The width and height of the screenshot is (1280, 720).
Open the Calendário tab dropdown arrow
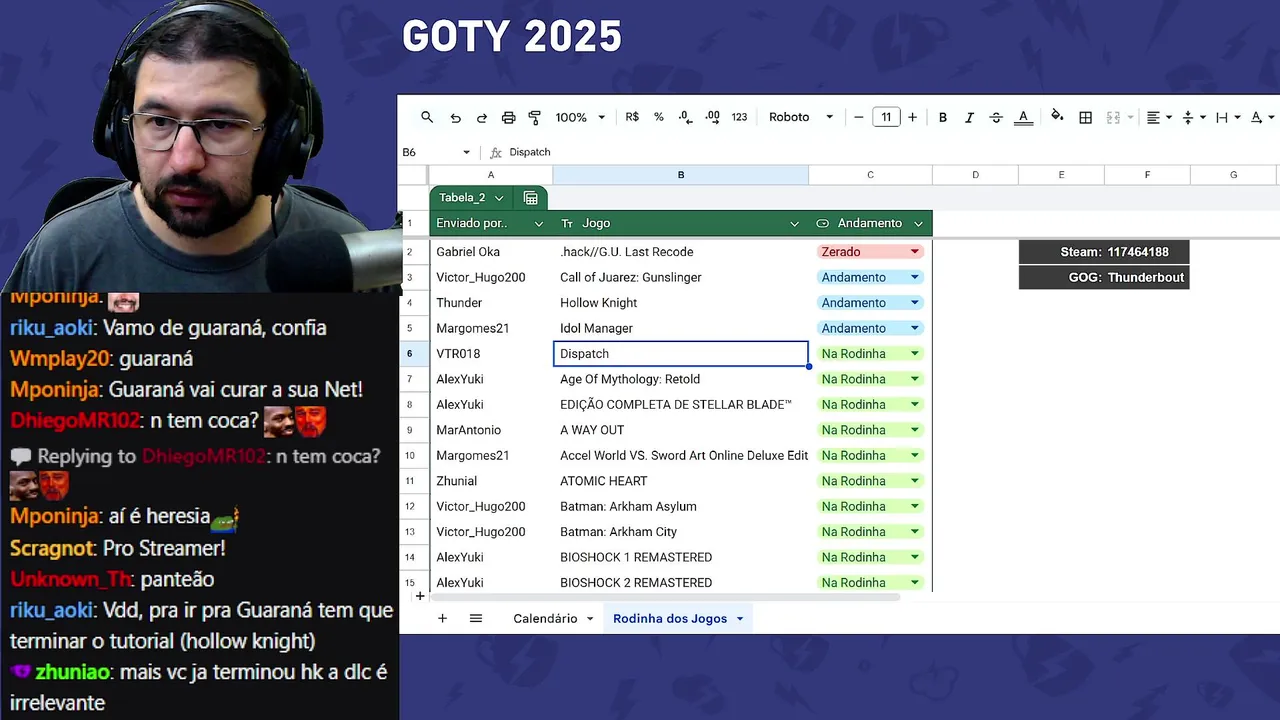590,619
